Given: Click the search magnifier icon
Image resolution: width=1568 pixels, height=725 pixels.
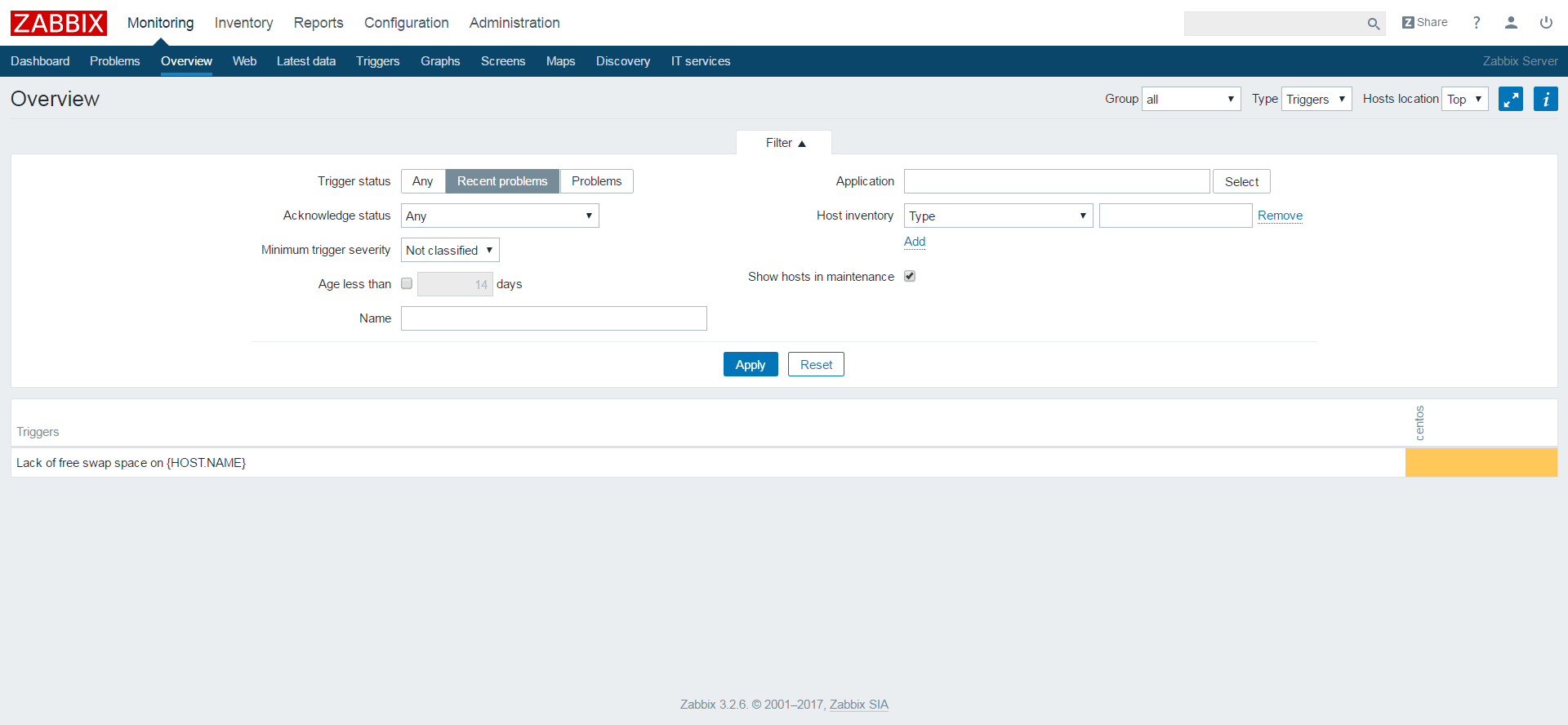Looking at the screenshot, I should 1374,24.
